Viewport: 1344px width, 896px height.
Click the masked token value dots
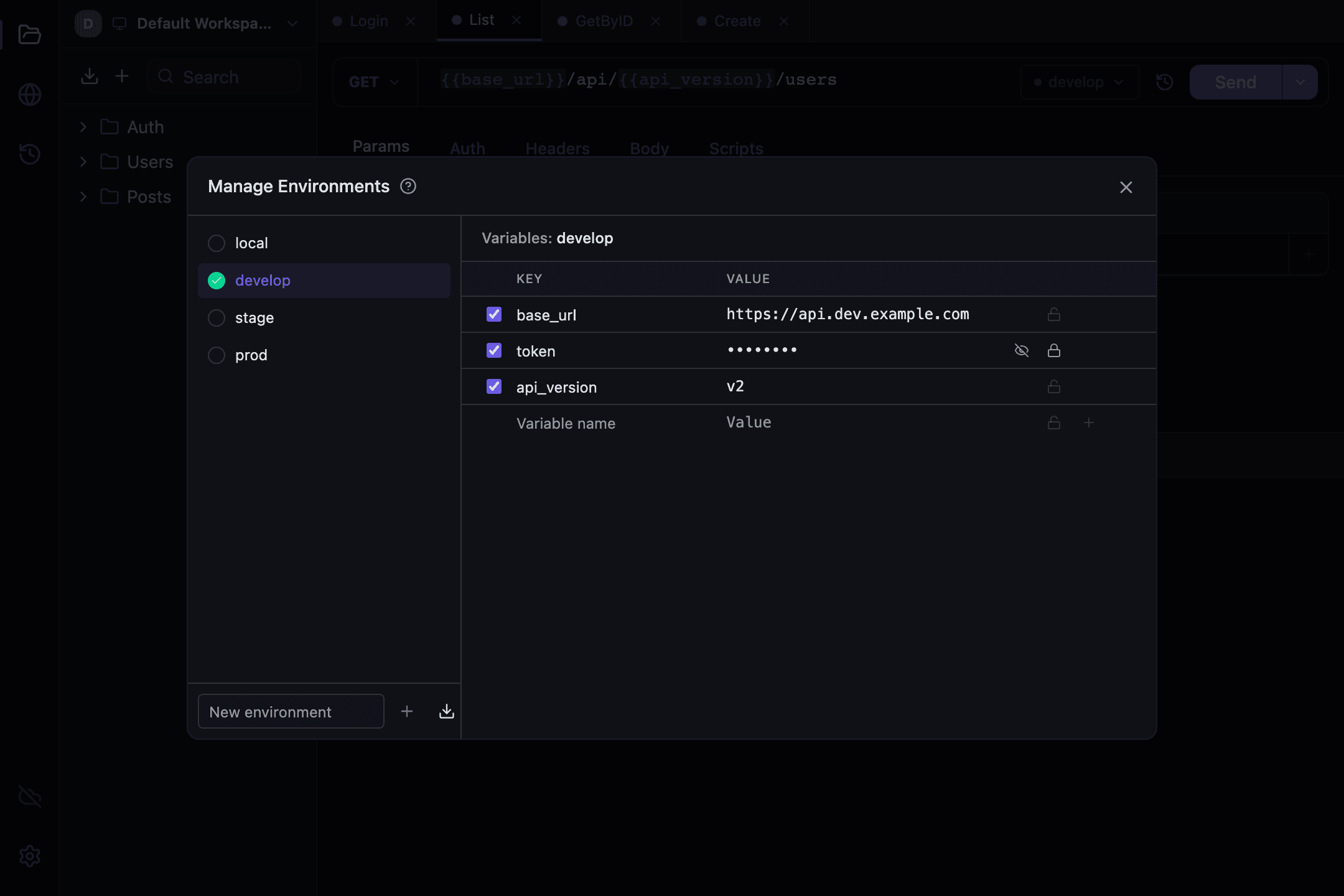click(762, 350)
